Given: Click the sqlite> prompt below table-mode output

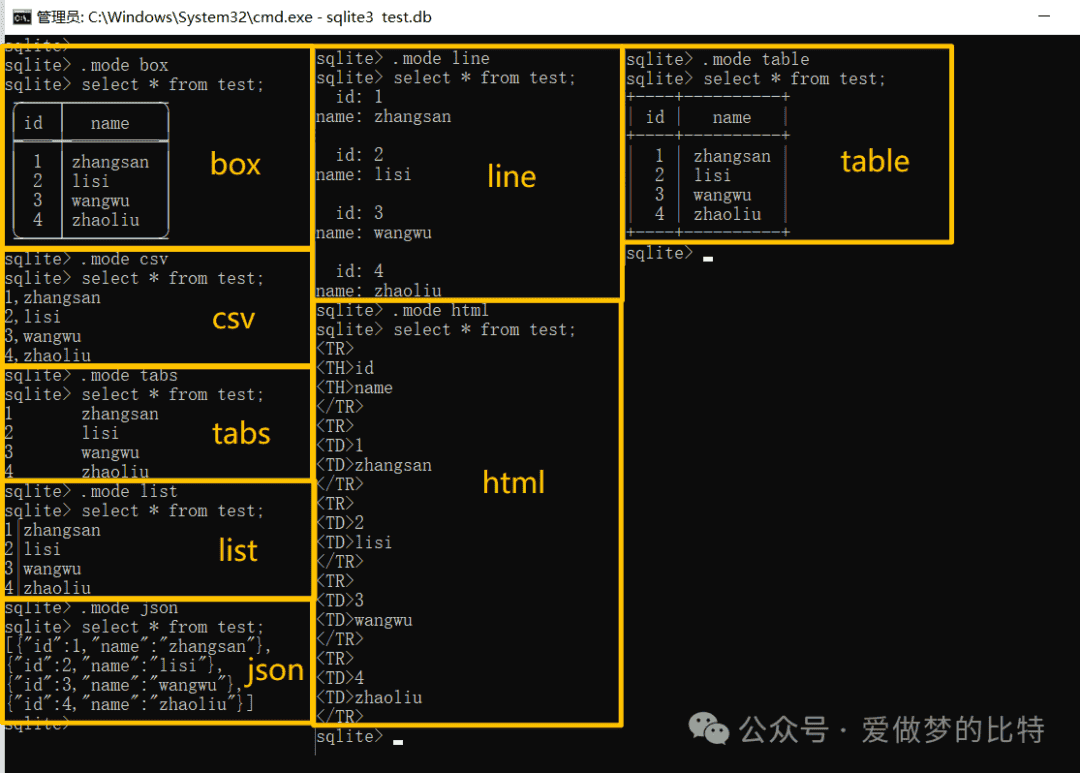Looking at the screenshot, I should point(660,254).
